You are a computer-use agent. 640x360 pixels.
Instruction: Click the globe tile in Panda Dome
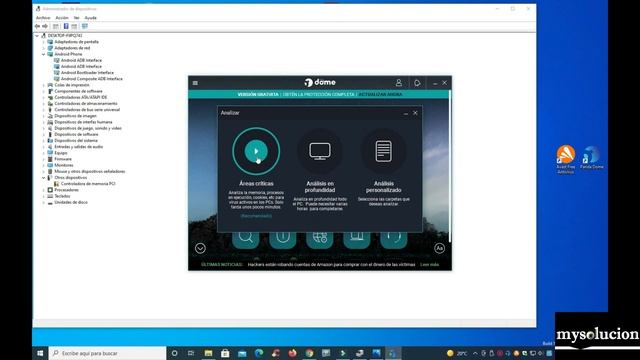pyautogui.click(x=320, y=240)
